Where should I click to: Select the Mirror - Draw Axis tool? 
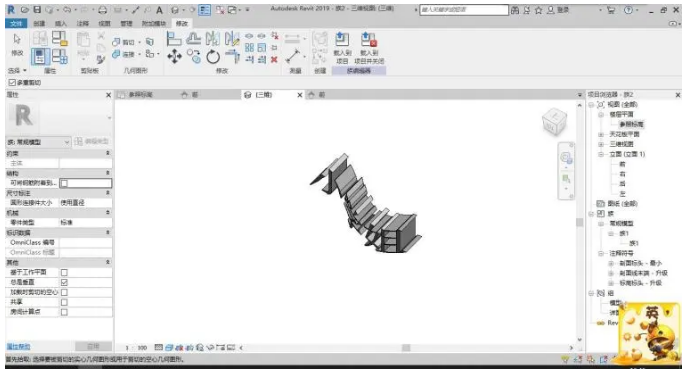[x=232, y=39]
